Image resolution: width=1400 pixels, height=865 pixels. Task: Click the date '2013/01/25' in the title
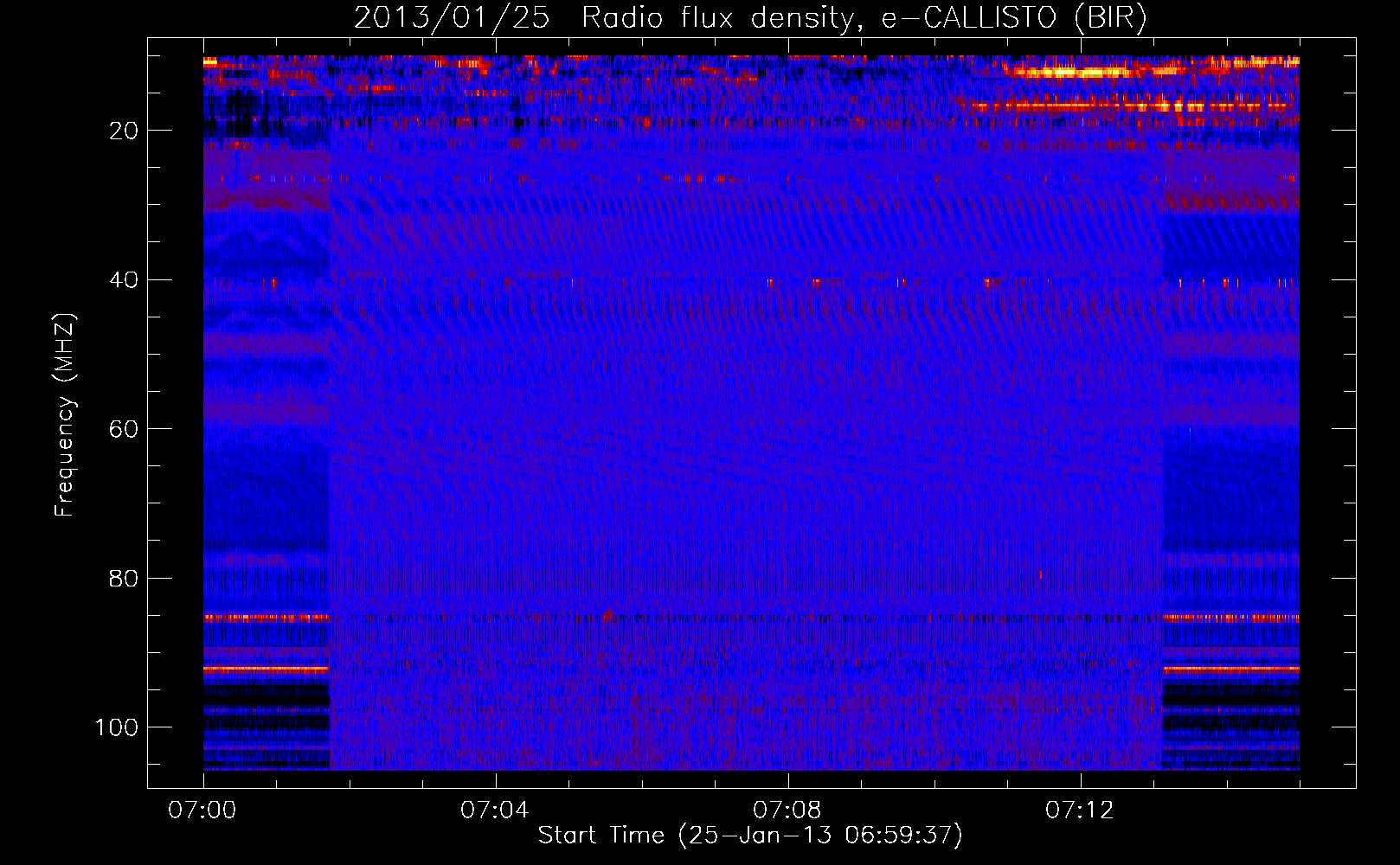(452, 17)
